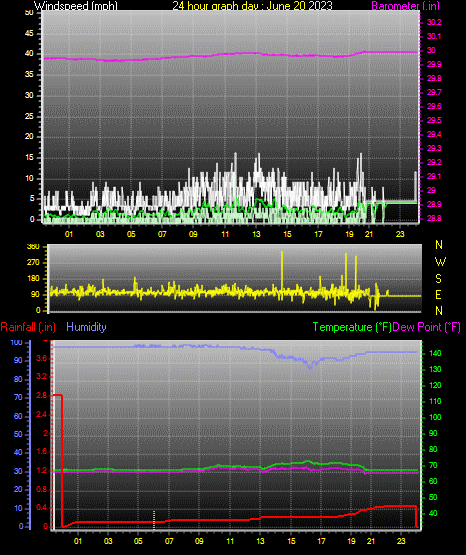Image resolution: width=466 pixels, height=555 pixels.
Task: Click the 'Barometer (.in)' axis title
Action: coord(405,6)
